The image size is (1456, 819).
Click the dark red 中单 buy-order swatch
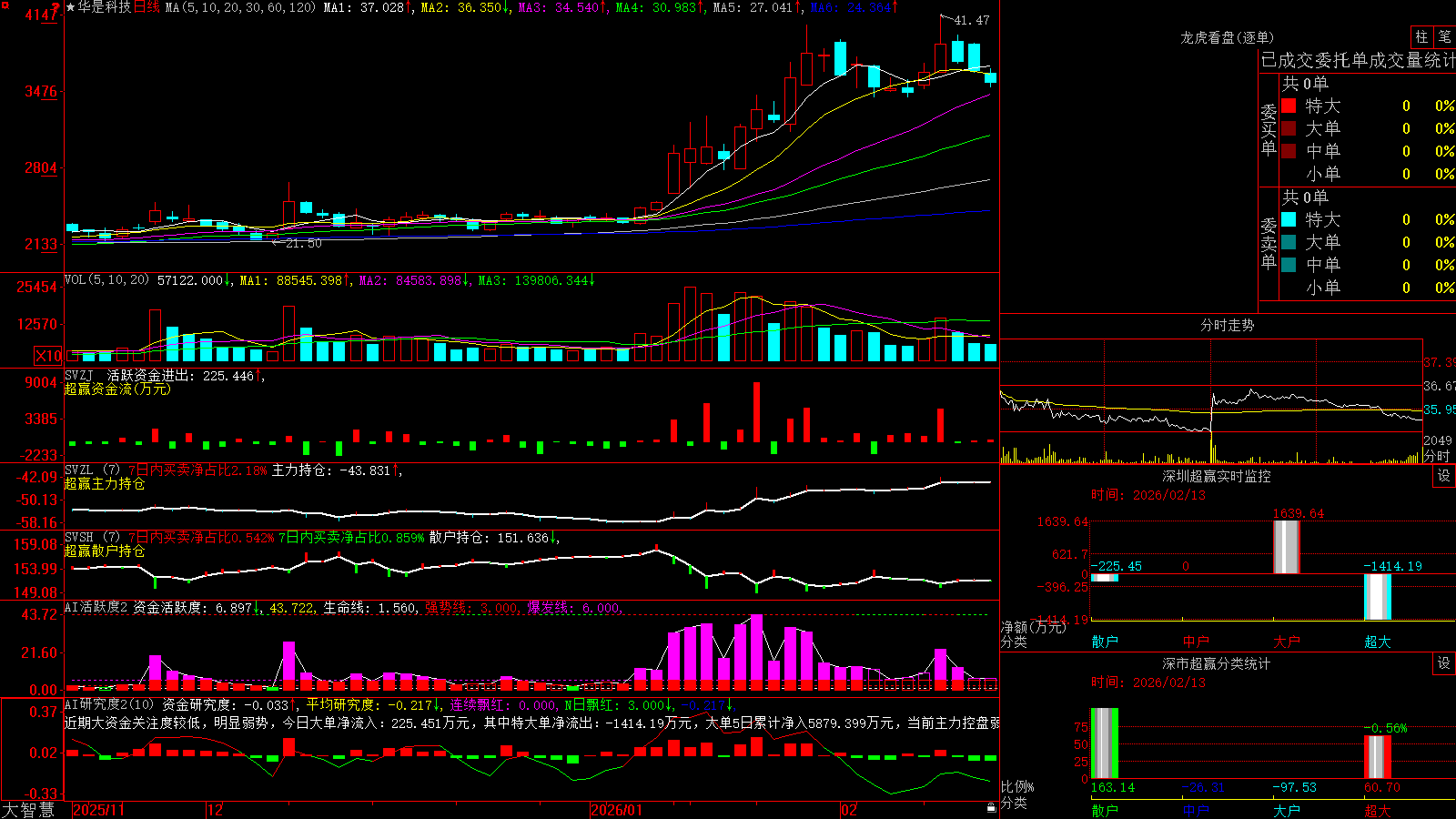click(x=1289, y=151)
